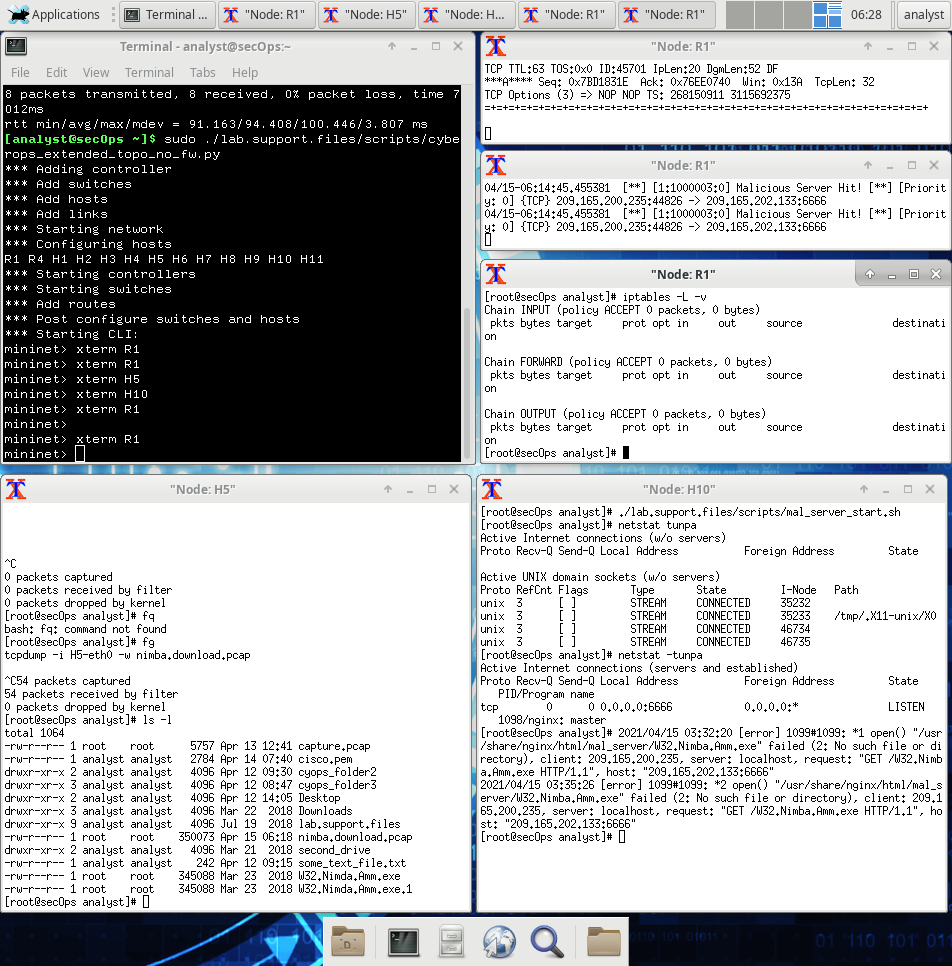The image size is (952, 966).
Task: Open the Help menu in Terminal
Action: click(x=245, y=72)
